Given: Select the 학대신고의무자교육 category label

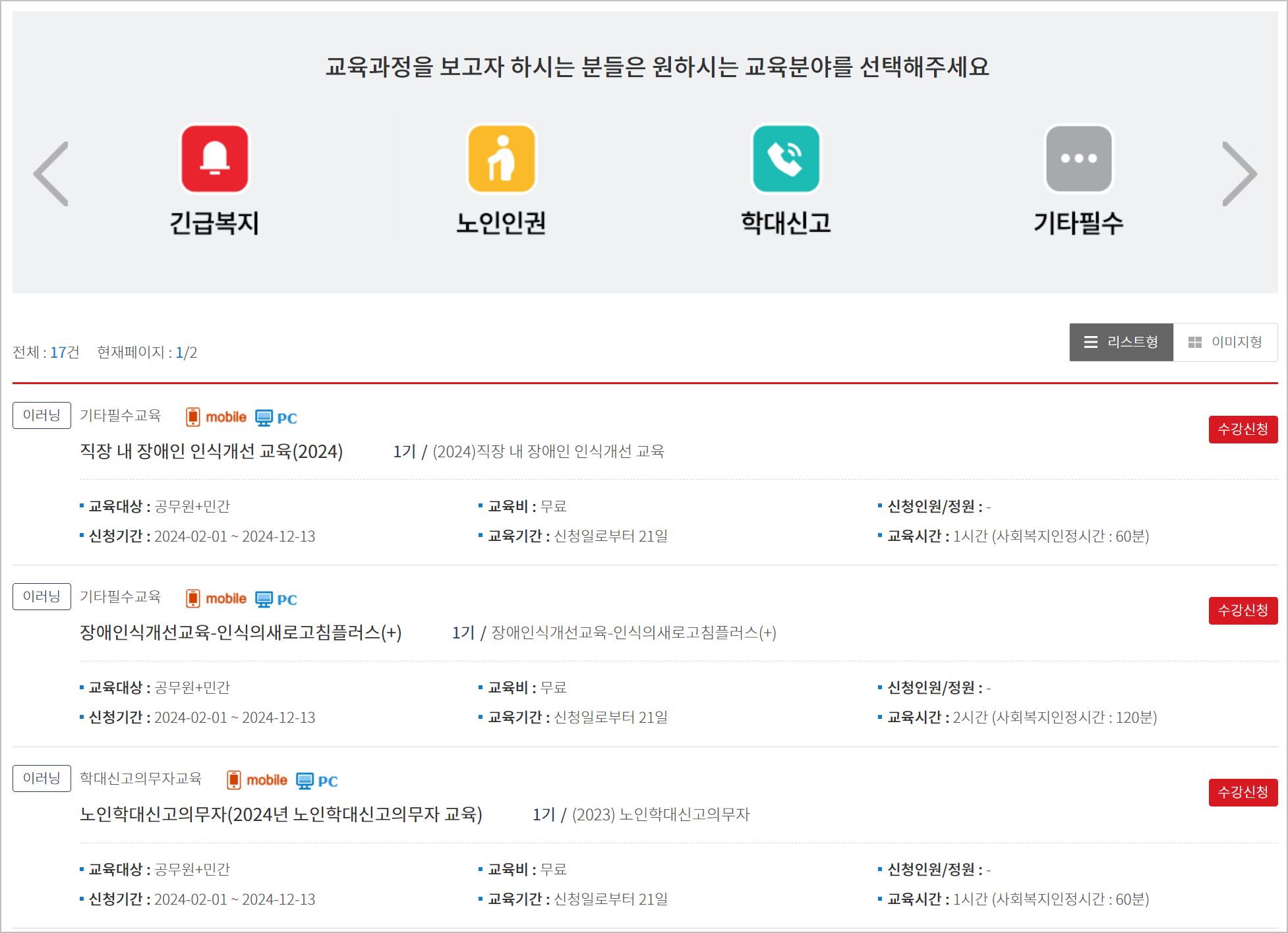Looking at the screenshot, I should tap(141, 778).
